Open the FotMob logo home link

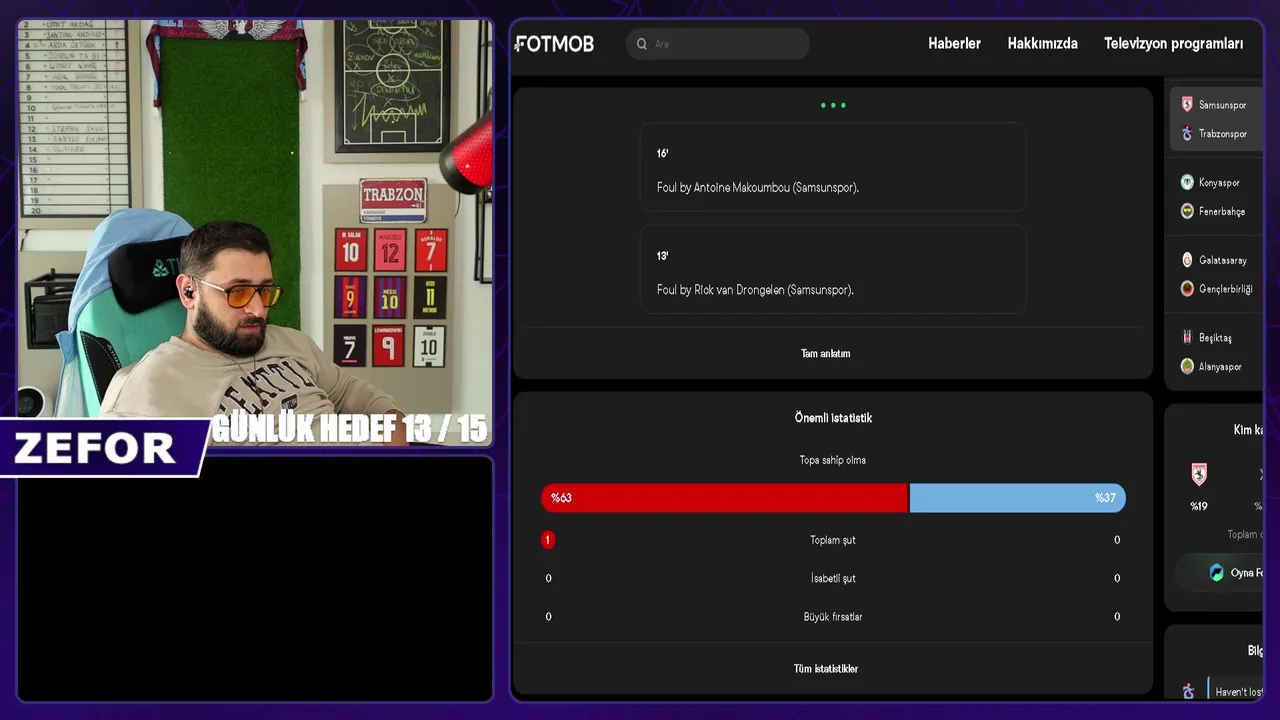click(554, 44)
